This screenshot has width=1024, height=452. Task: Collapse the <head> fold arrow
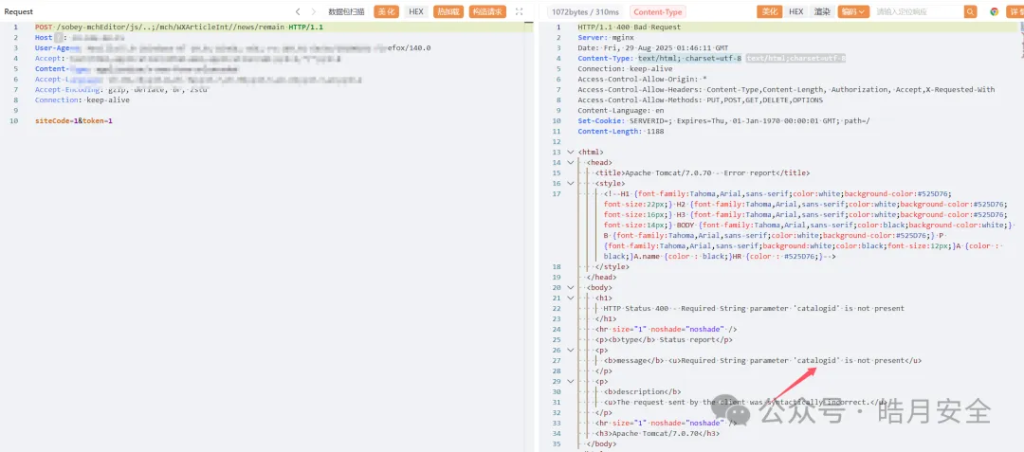coord(570,162)
